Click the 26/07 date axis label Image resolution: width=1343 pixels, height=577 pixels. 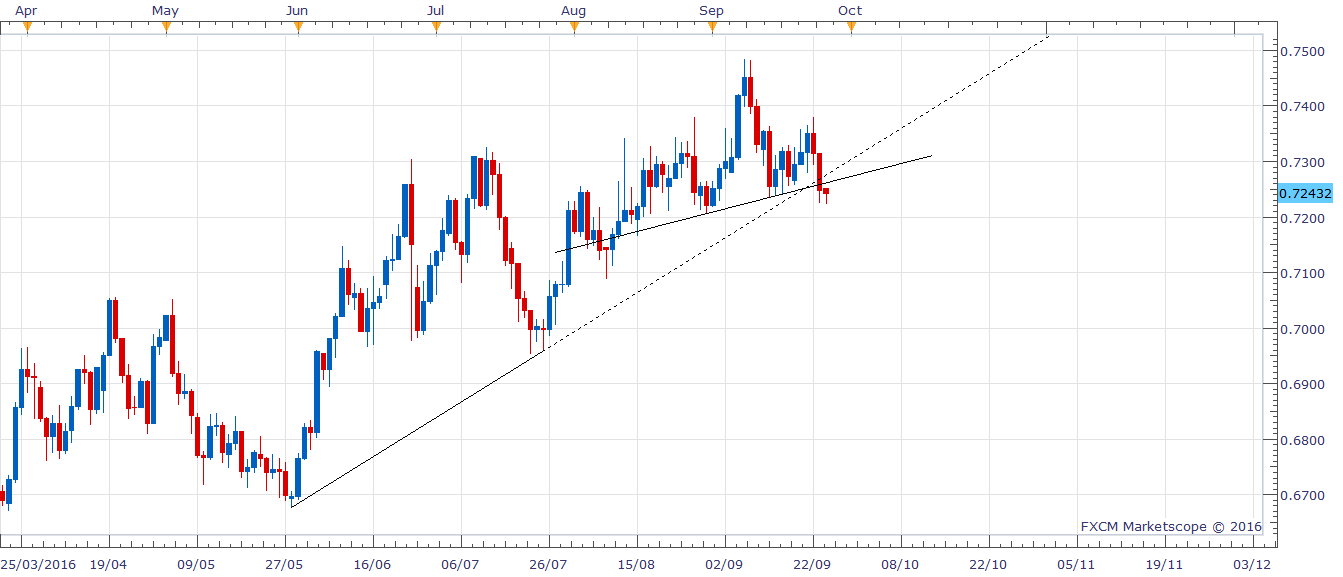click(549, 565)
